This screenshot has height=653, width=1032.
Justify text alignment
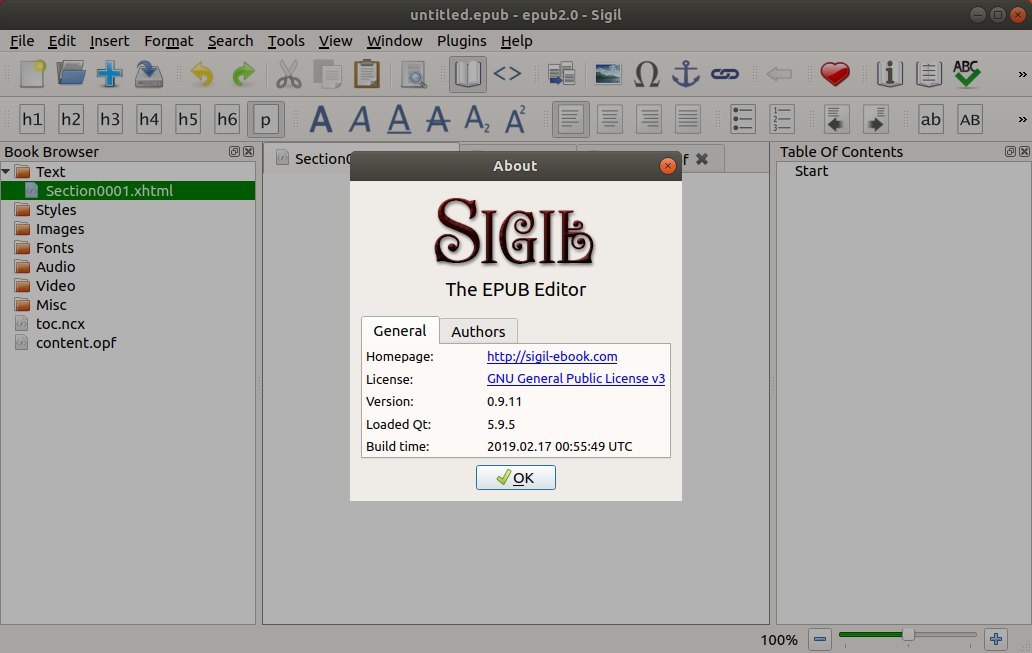coord(688,119)
